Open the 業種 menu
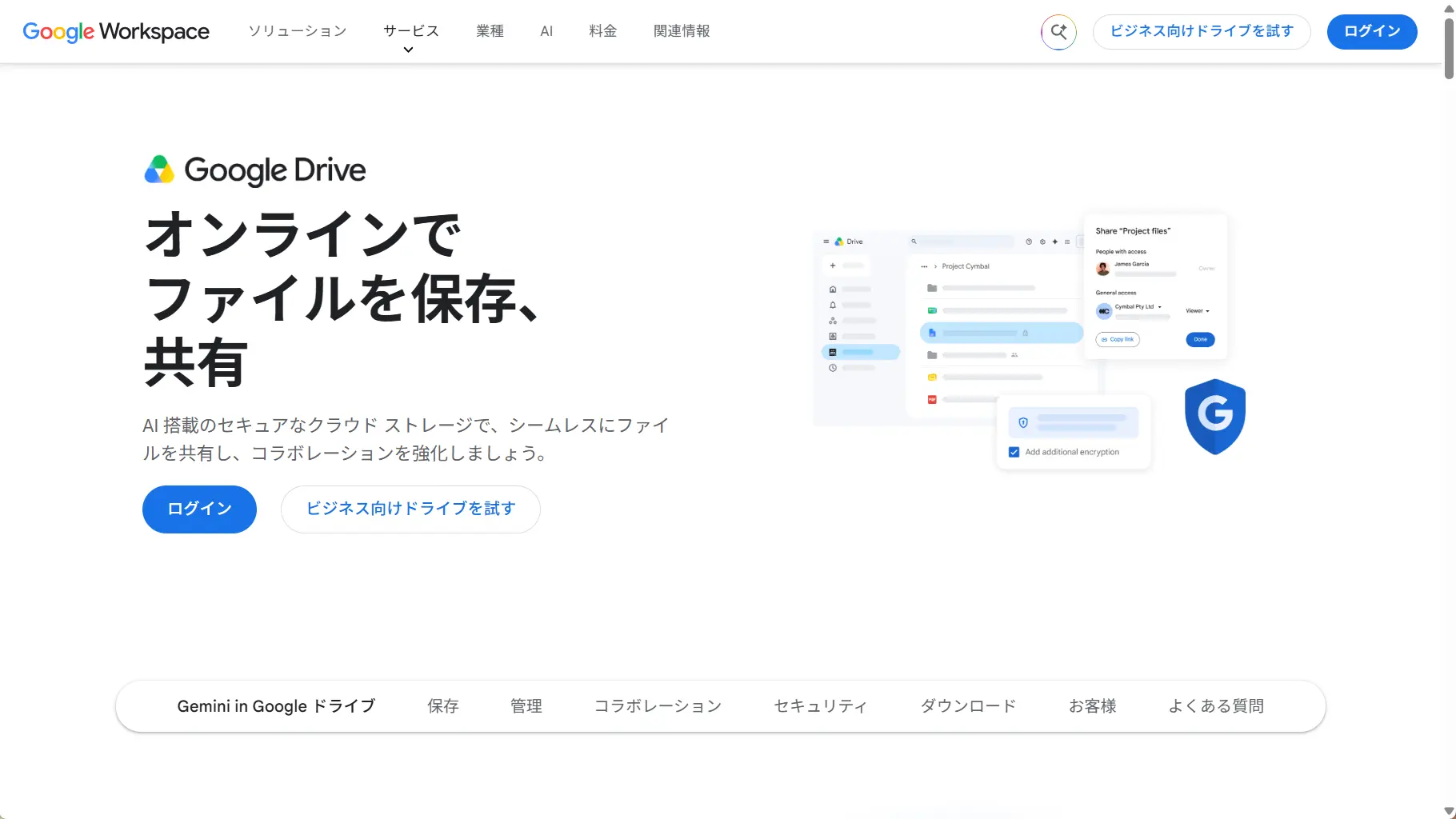This screenshot has width=1456, height=819. (x=490, y=31)
